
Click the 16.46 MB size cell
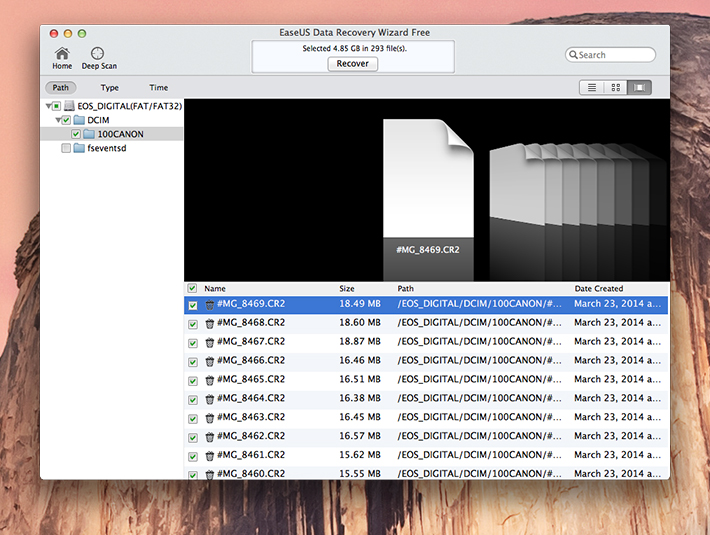click(360, 360)
